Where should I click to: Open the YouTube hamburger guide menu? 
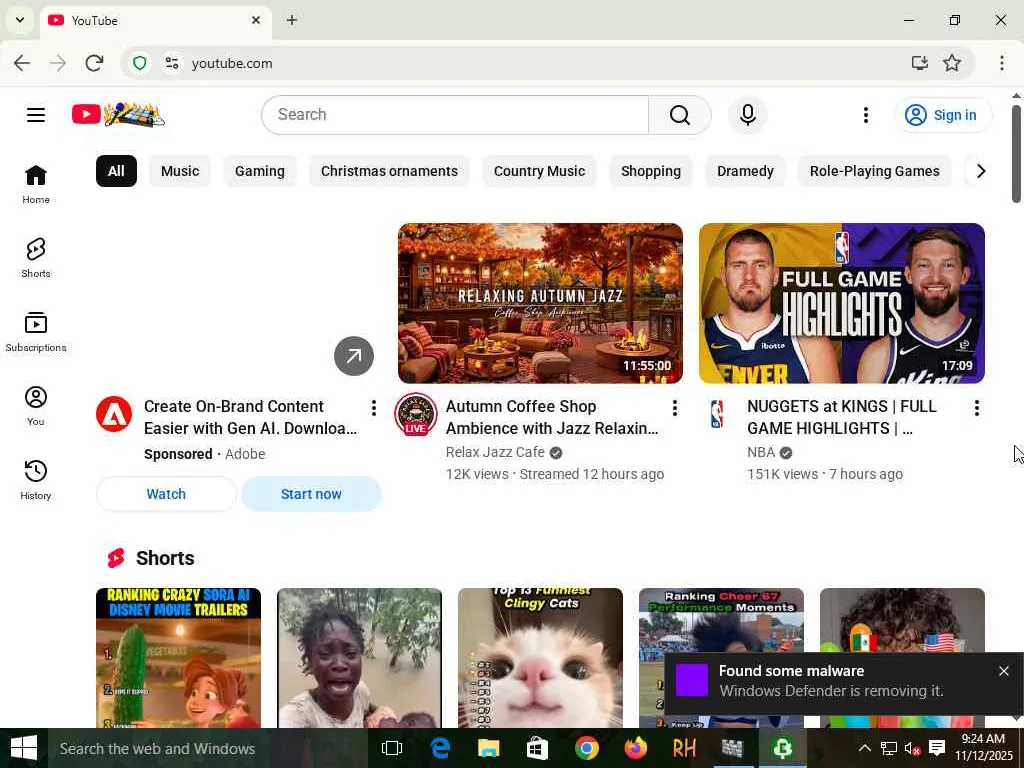36,115
